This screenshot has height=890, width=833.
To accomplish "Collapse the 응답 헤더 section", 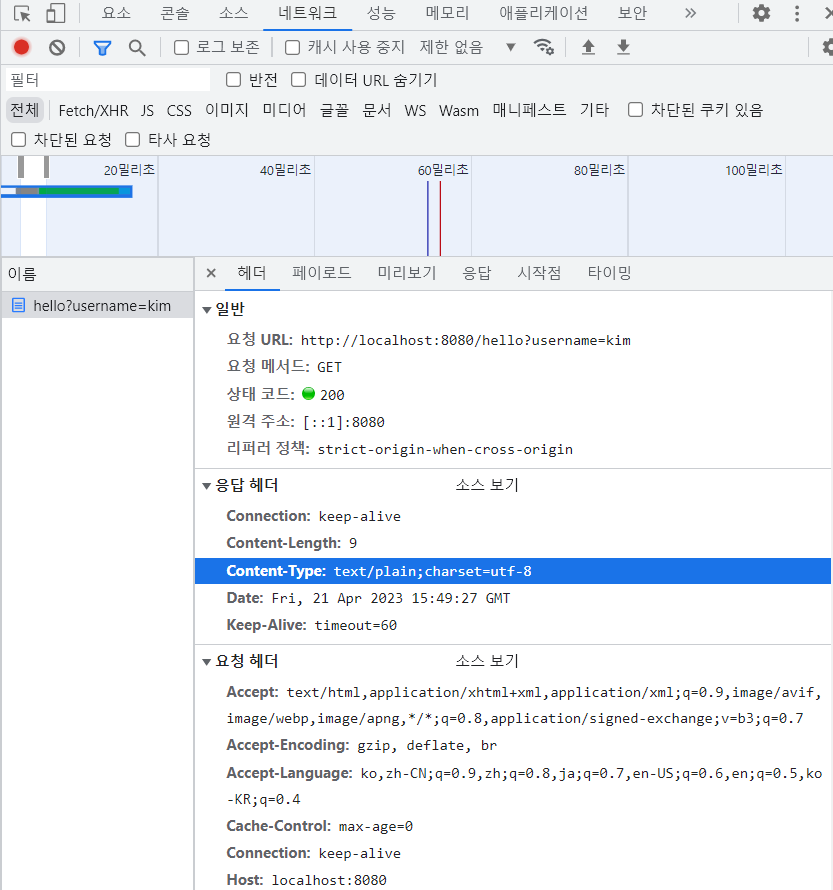I will click(207, 486).
